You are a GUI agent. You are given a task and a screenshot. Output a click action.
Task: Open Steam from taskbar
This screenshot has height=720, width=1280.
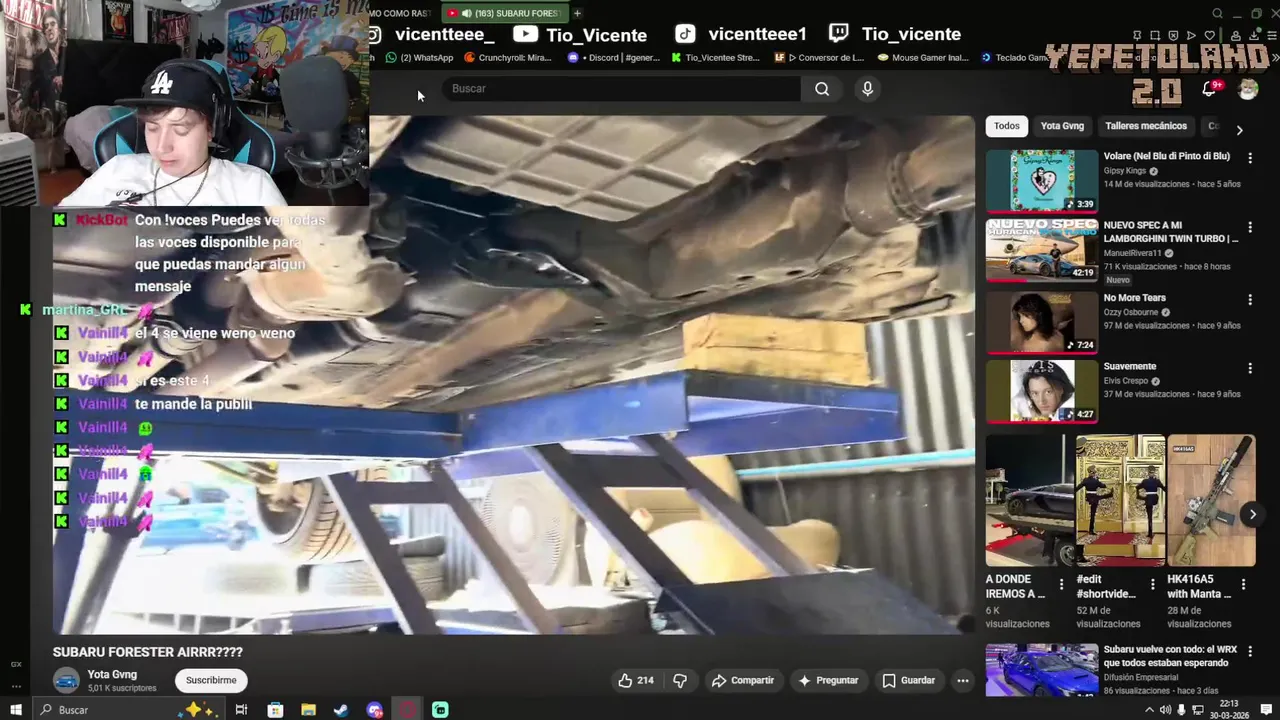[341, 710]
